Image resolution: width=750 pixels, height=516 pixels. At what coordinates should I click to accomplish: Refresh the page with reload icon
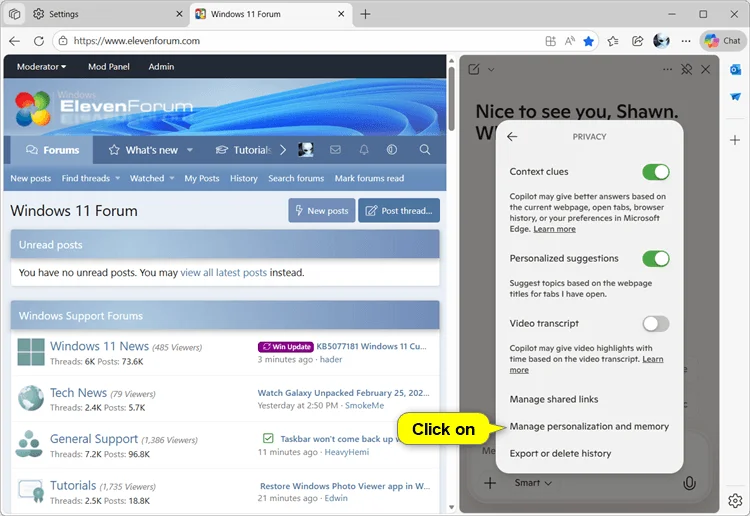pyautogui.click(x=39, y=41)
